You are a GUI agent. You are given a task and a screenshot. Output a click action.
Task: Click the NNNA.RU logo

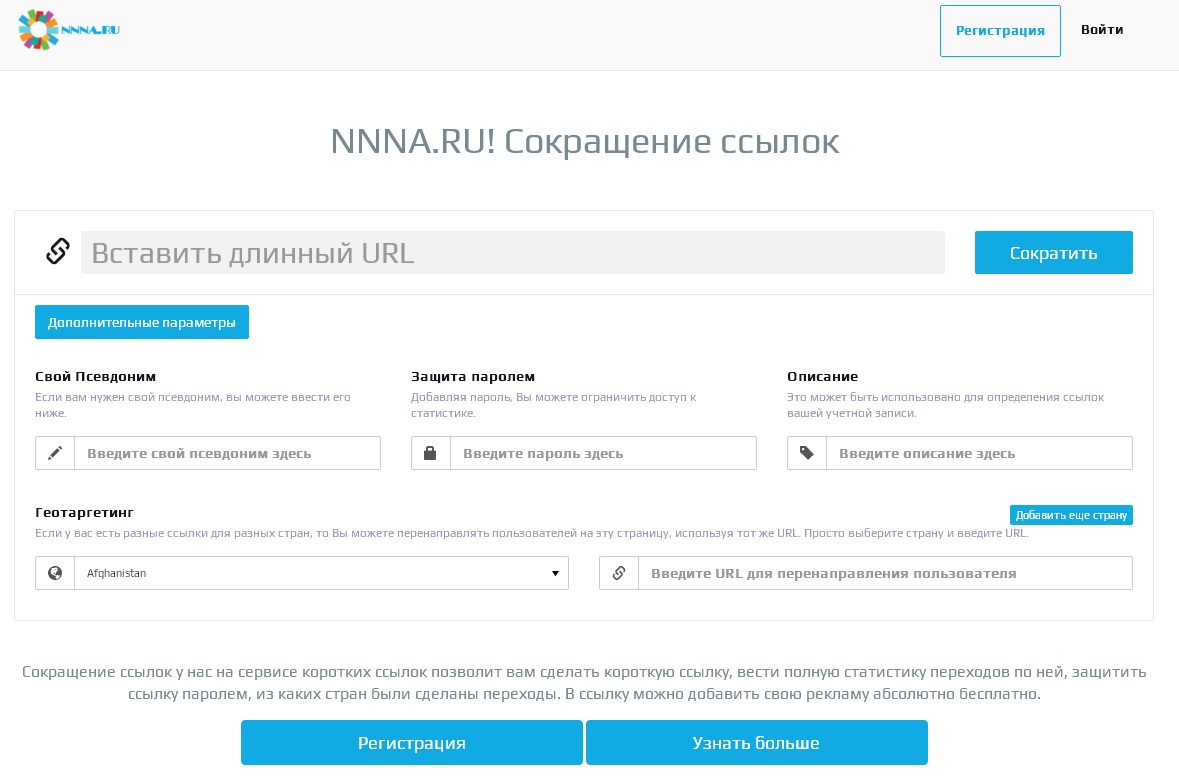click(68, 30)
